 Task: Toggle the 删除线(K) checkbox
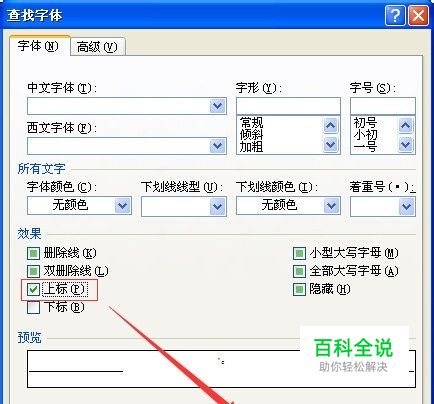pyautogui.click(x=33, y=254)
